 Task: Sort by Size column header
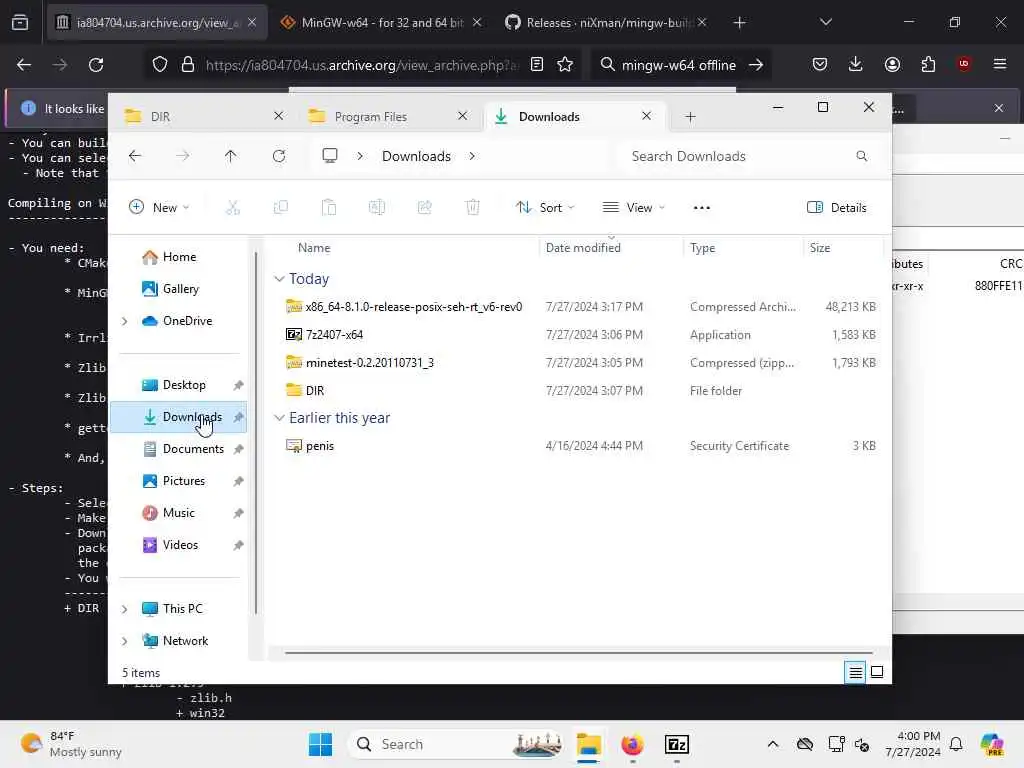coord(820,248)
